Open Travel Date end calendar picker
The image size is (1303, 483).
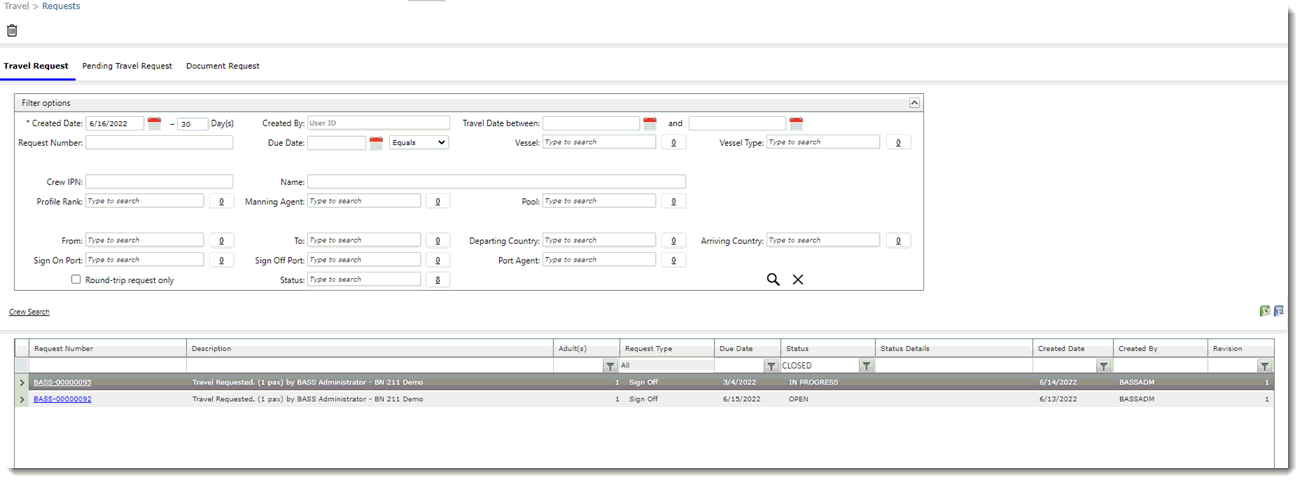click(796, 124)
